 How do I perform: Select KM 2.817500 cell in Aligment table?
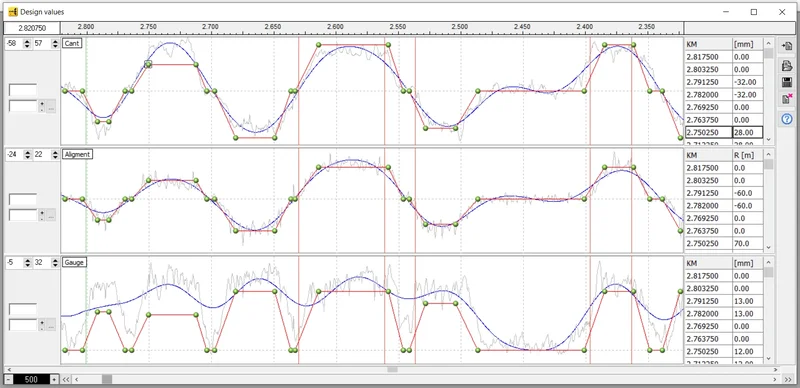(x=708, y=168)
